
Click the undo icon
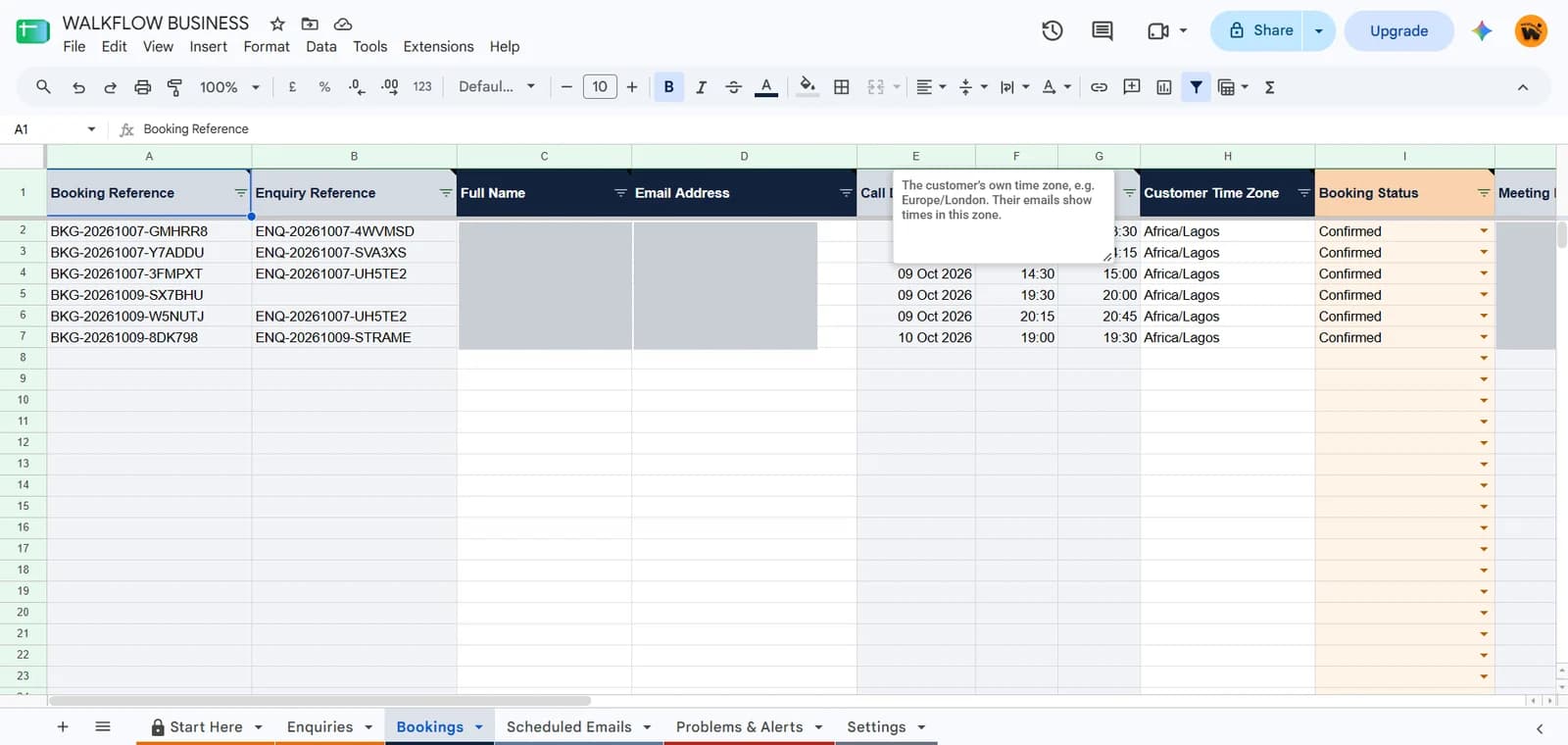coord(78,87)
